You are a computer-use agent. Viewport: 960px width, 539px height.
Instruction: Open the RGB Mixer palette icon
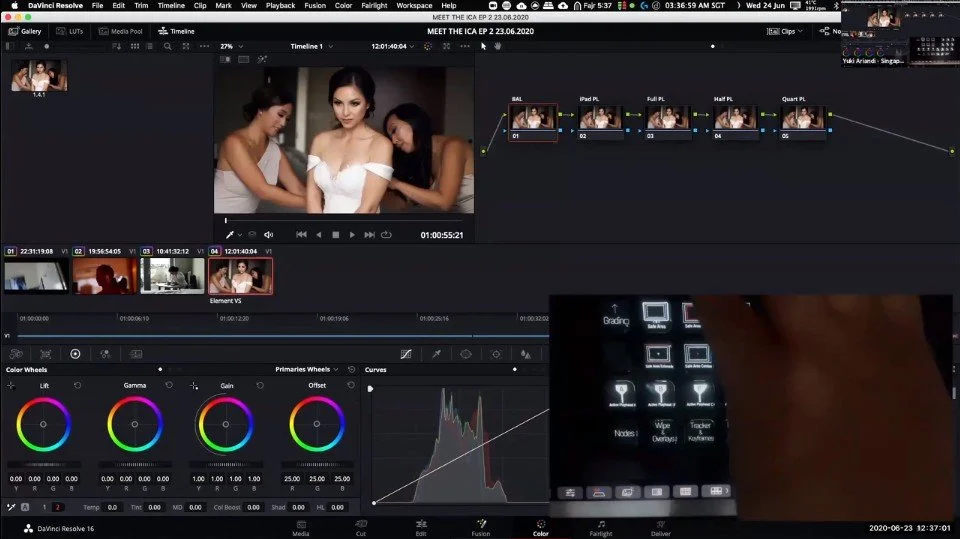(x=105, y=354)
